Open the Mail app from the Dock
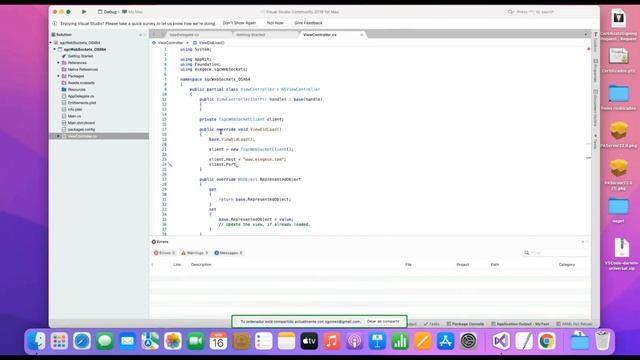 click(x=127, y=341)
